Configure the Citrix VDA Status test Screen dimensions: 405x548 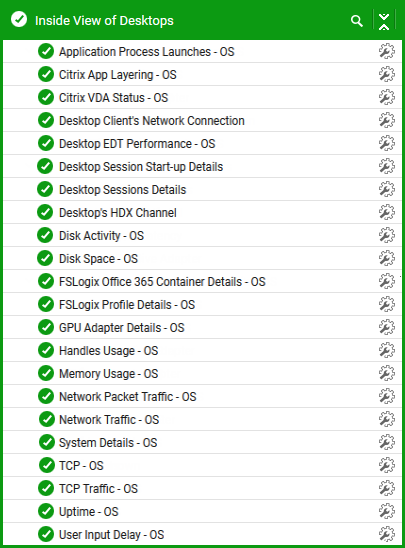point(386,98)
